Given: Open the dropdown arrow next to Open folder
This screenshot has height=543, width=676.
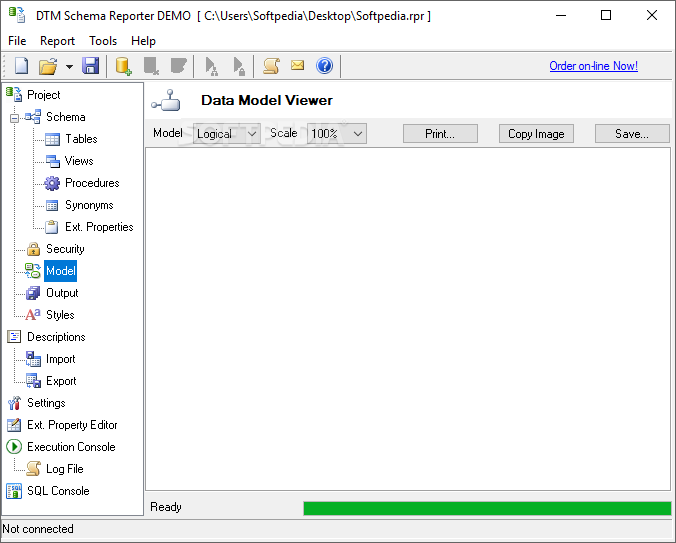Looking at the screenshot, I should pyautogui.click(x=69, y=66).
